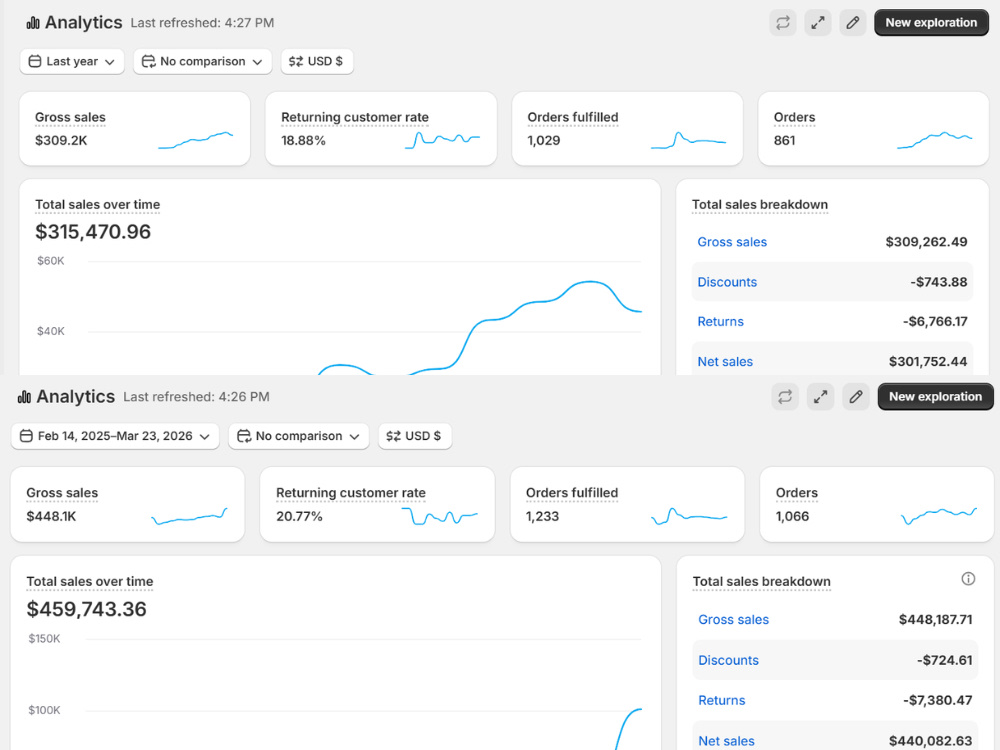The width and height of the screenshot is (1000, 750).
Task: Click Returns link showing -$7,380.47
Action: click(x=721, y=700)
